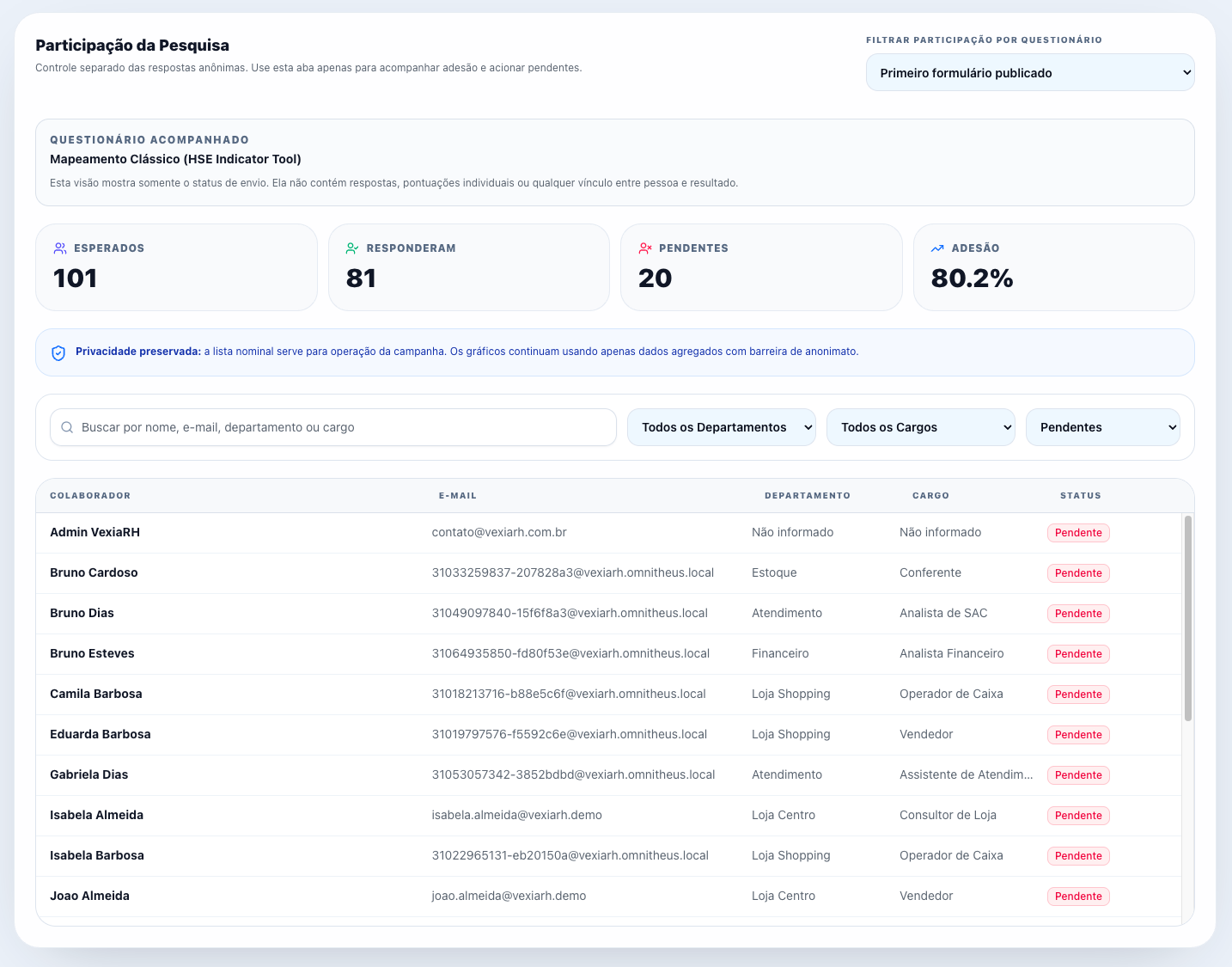The image size is (1232, 967).
Task: Click the joao.almeida@vexiarh.demo e-mail
Action: [509, 896]
